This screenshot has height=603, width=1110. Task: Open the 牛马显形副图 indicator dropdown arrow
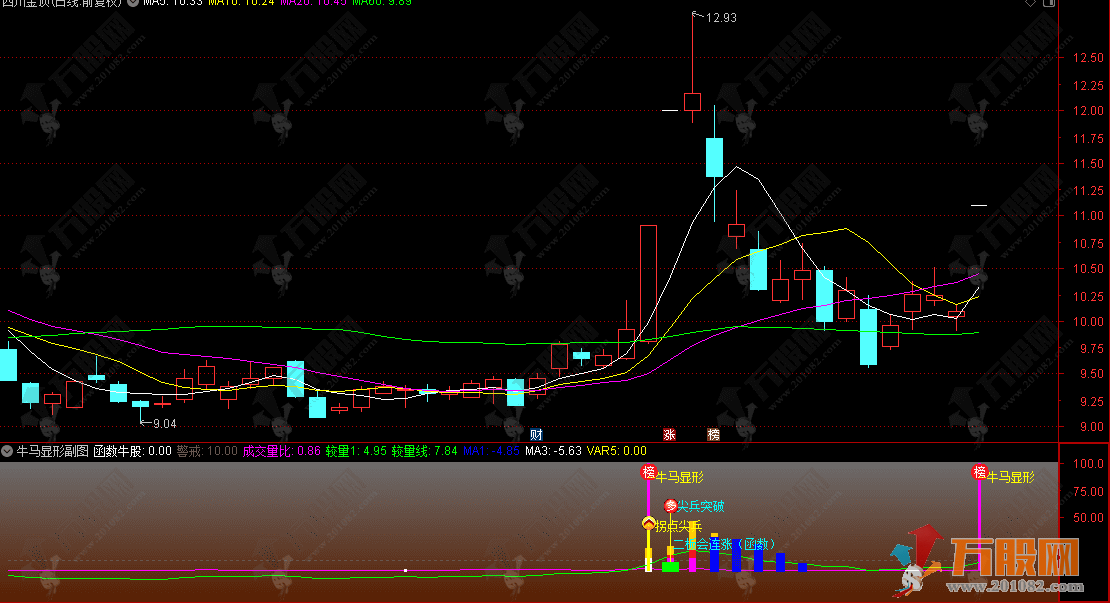click(x=8, y=451)
